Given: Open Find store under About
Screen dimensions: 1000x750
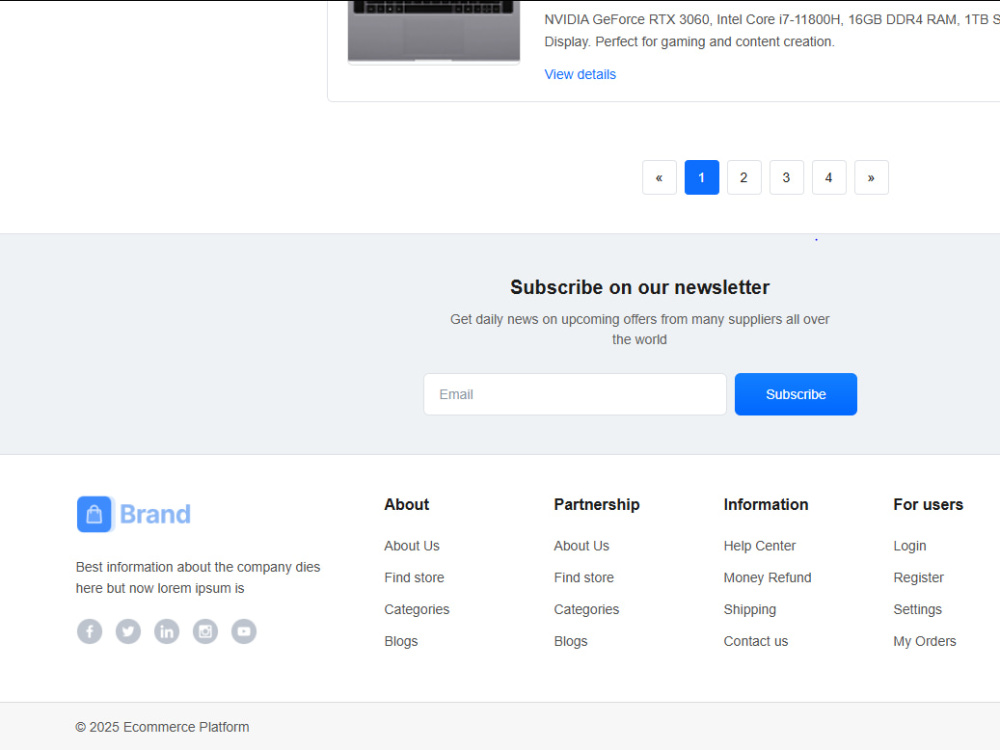Looking at the screenshot, I should pyautogui.click(x=414, y=578).
